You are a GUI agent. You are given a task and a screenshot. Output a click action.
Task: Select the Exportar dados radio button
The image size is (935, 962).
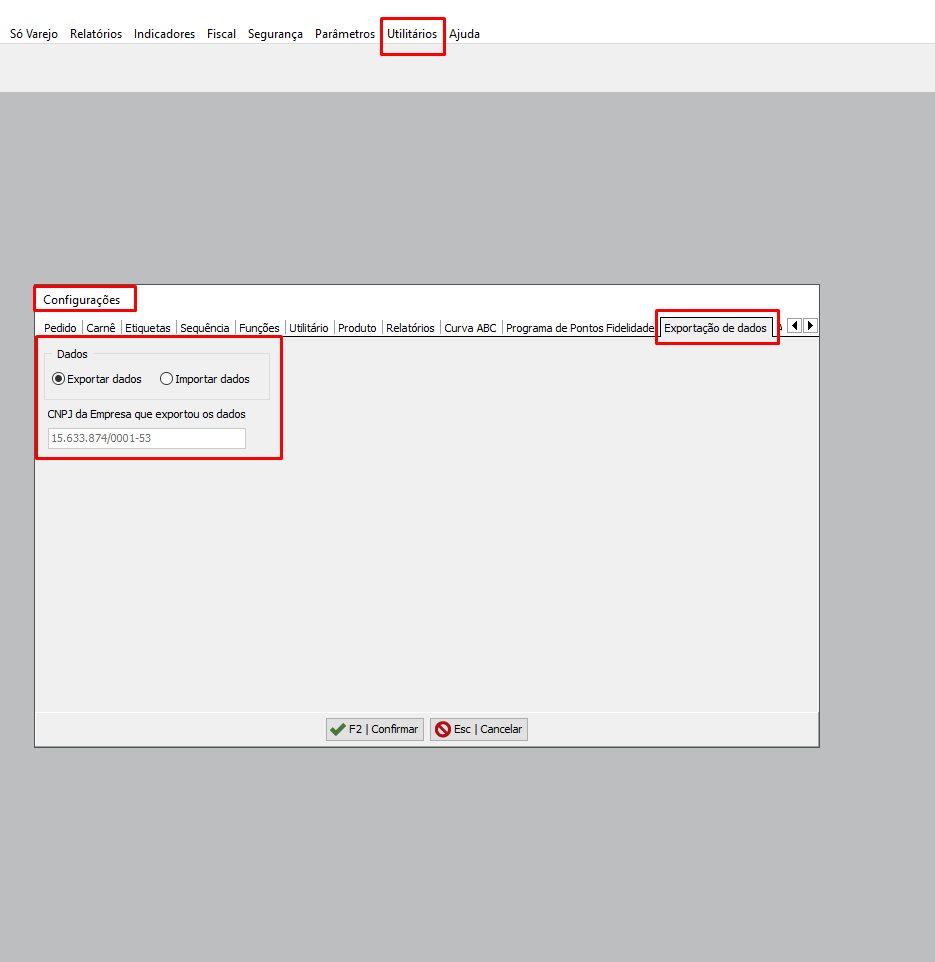(x=59, y=379)
